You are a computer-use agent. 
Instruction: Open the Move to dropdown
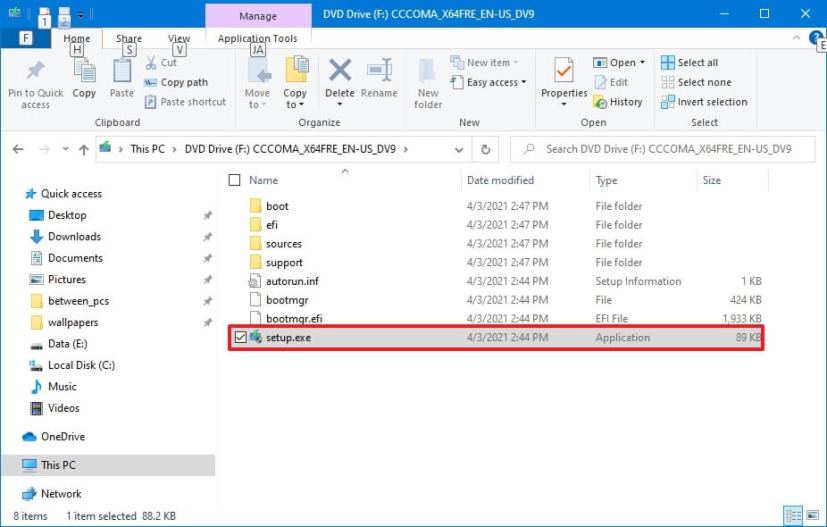(x=257, y=82)
